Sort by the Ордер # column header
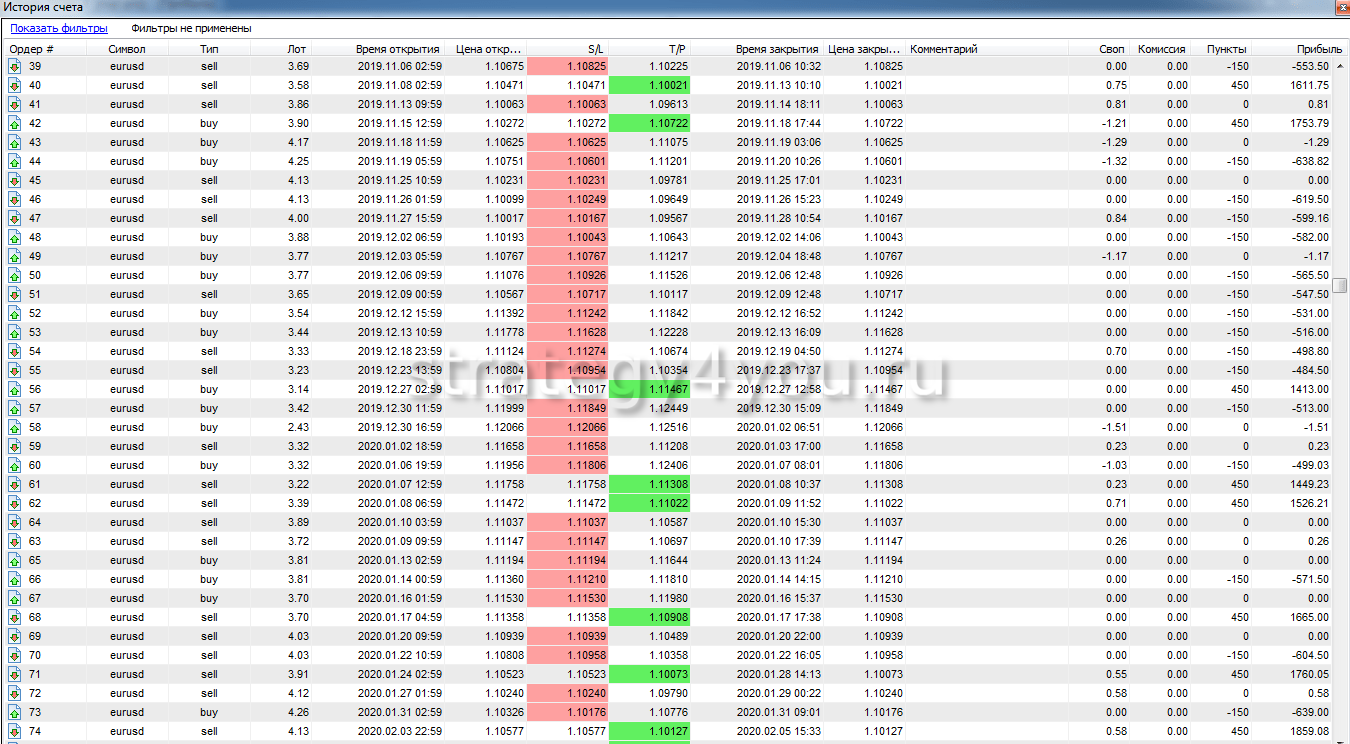Screen dimensions: 1350x744 (32, 49)
